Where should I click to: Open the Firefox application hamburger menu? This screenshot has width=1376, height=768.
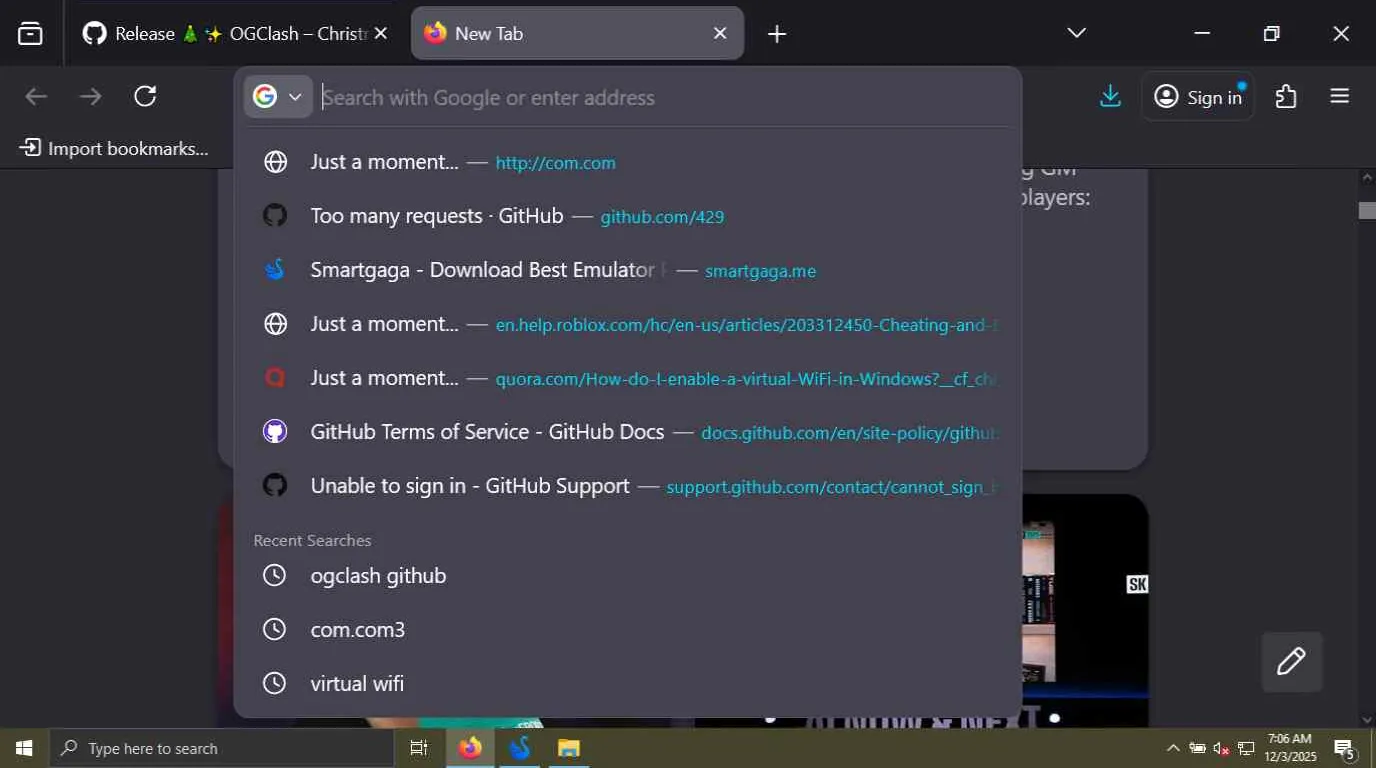[x=1340, y=96]
